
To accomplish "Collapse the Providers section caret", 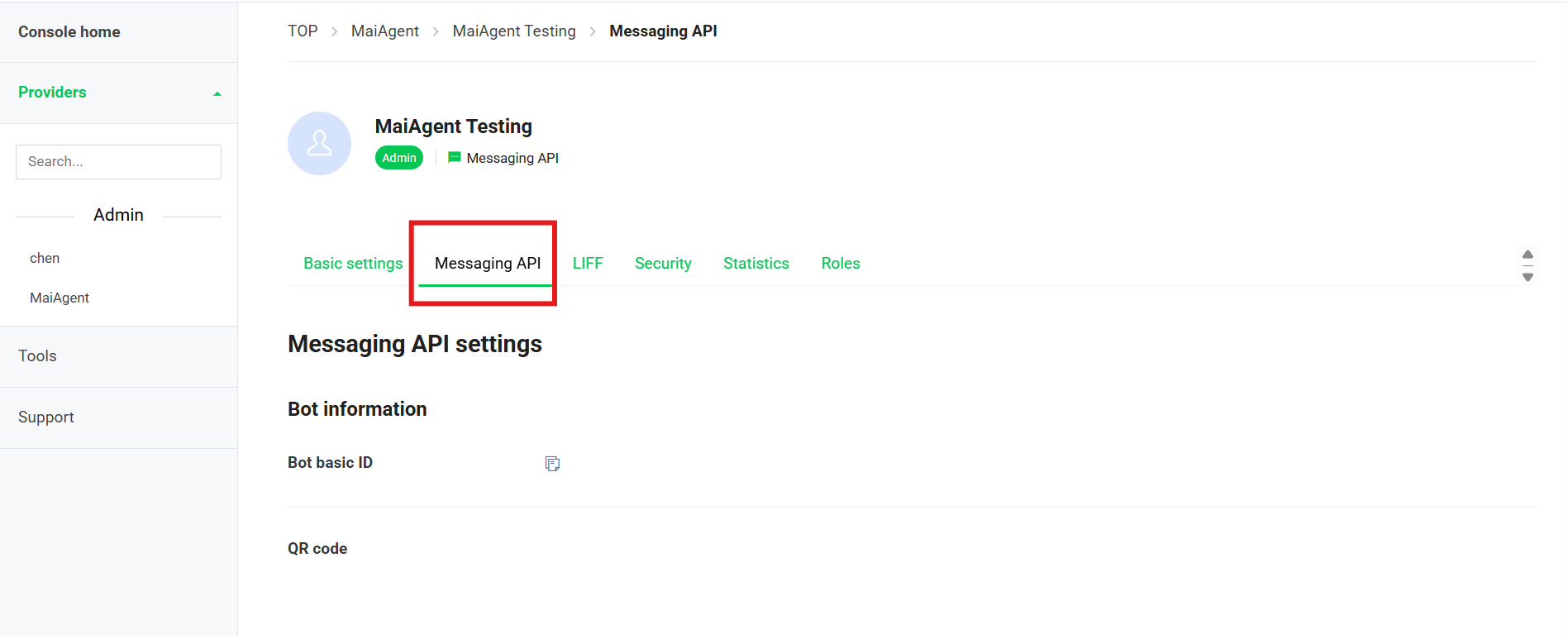I will tap(217, 93).
